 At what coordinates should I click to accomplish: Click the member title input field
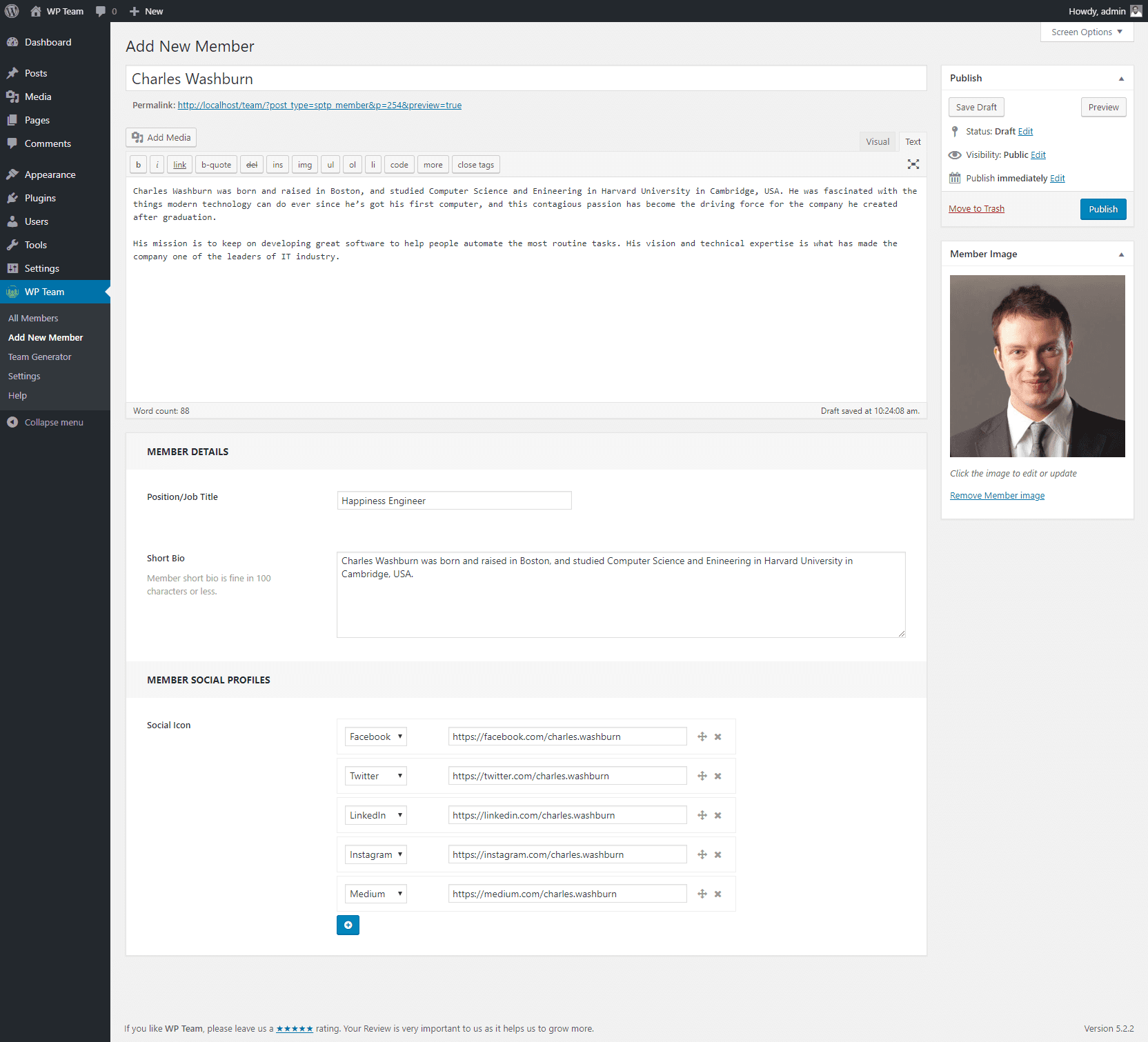click(x=526, y=79)
